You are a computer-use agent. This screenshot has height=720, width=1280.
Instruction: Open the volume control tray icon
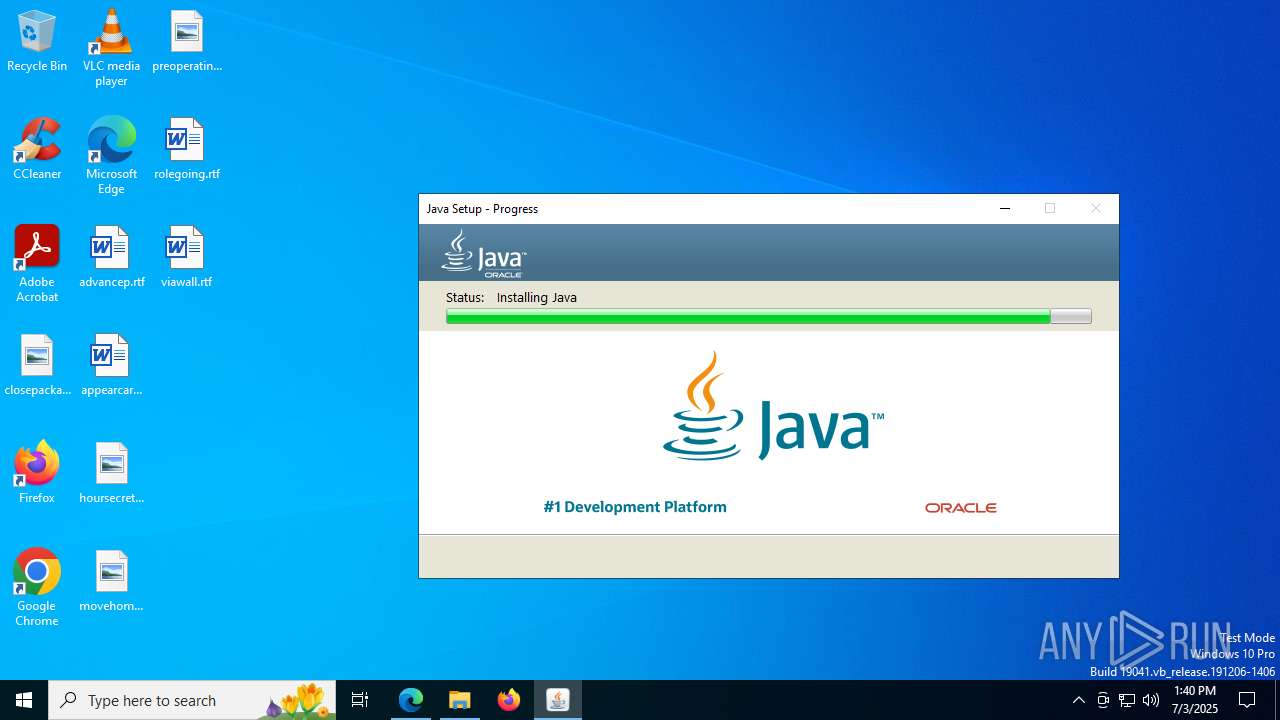tap(1151, 700)
